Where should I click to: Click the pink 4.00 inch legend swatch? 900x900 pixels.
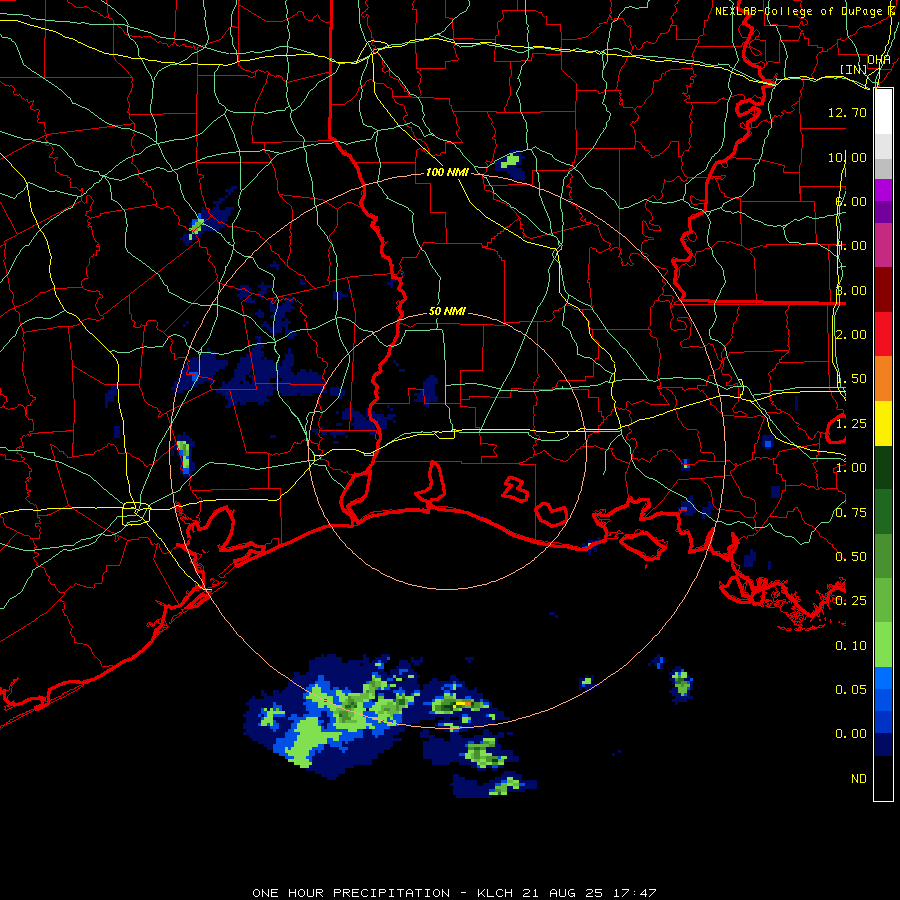pos(883,245)
